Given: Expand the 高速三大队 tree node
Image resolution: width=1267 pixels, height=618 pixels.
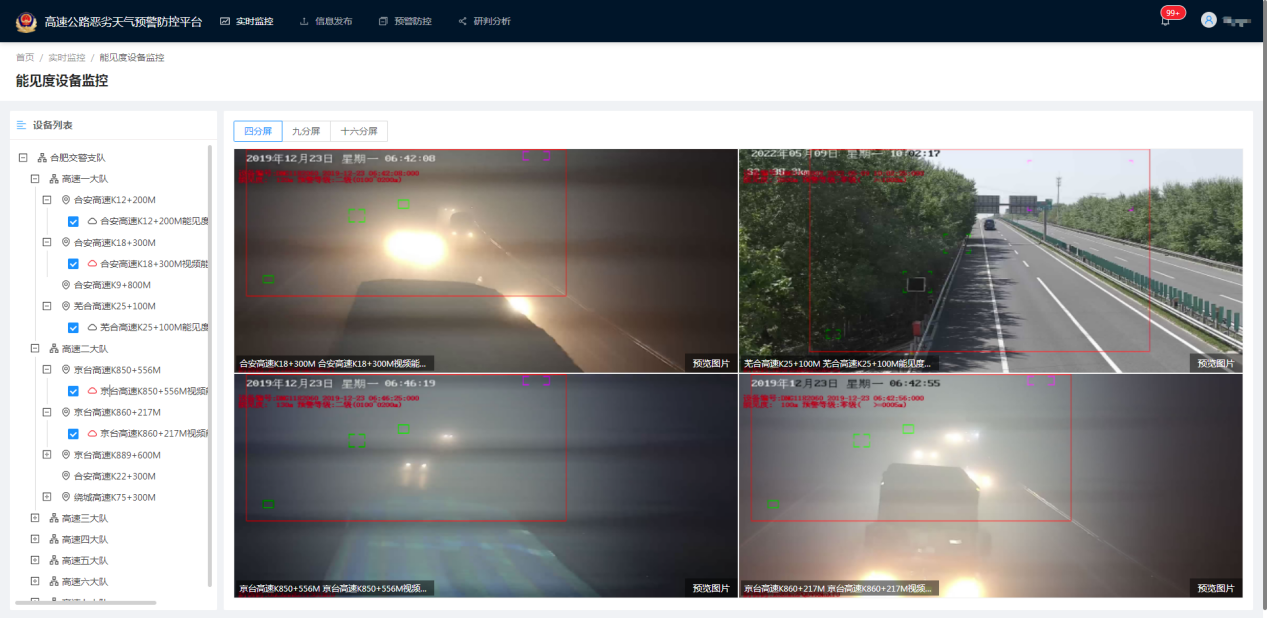Looking at the screenshot, I should coord(35,518).
